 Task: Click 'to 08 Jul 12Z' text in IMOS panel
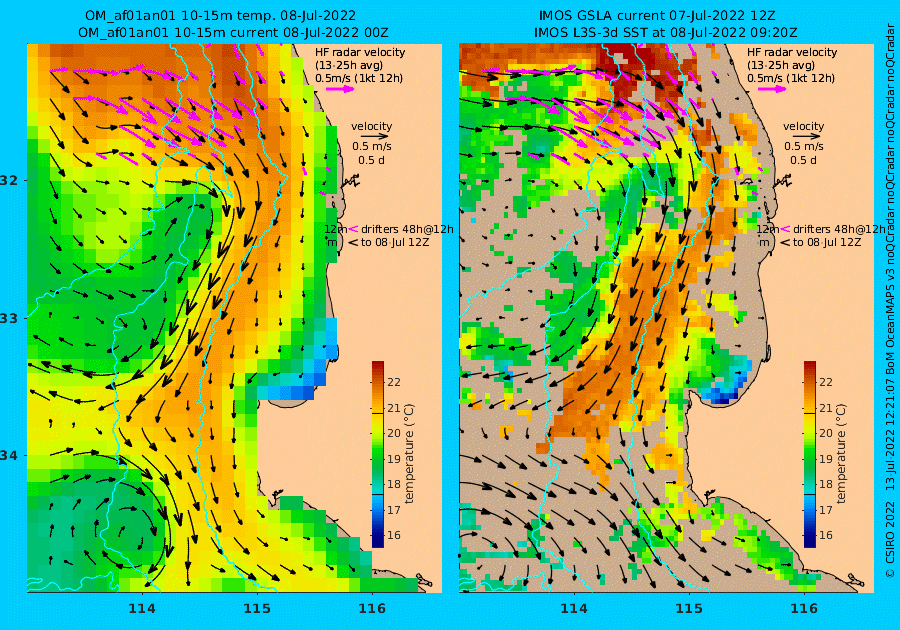pyautogui.click(x=827, y=243)
